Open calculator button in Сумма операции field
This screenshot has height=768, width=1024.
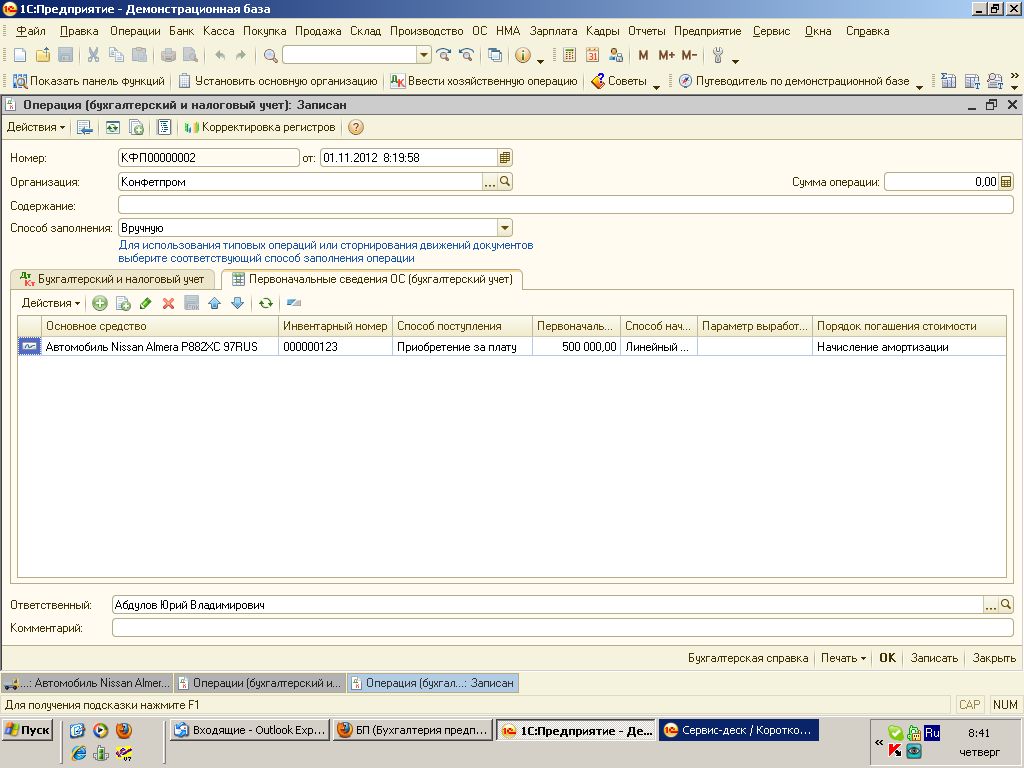tap(1006, 182)
